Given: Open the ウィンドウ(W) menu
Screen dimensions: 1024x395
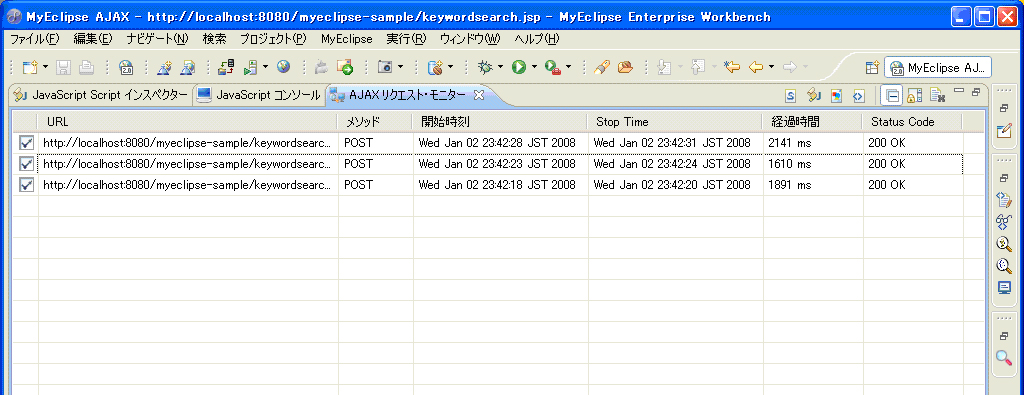Looking at the screenshot, I should click(x=470, y=39).
